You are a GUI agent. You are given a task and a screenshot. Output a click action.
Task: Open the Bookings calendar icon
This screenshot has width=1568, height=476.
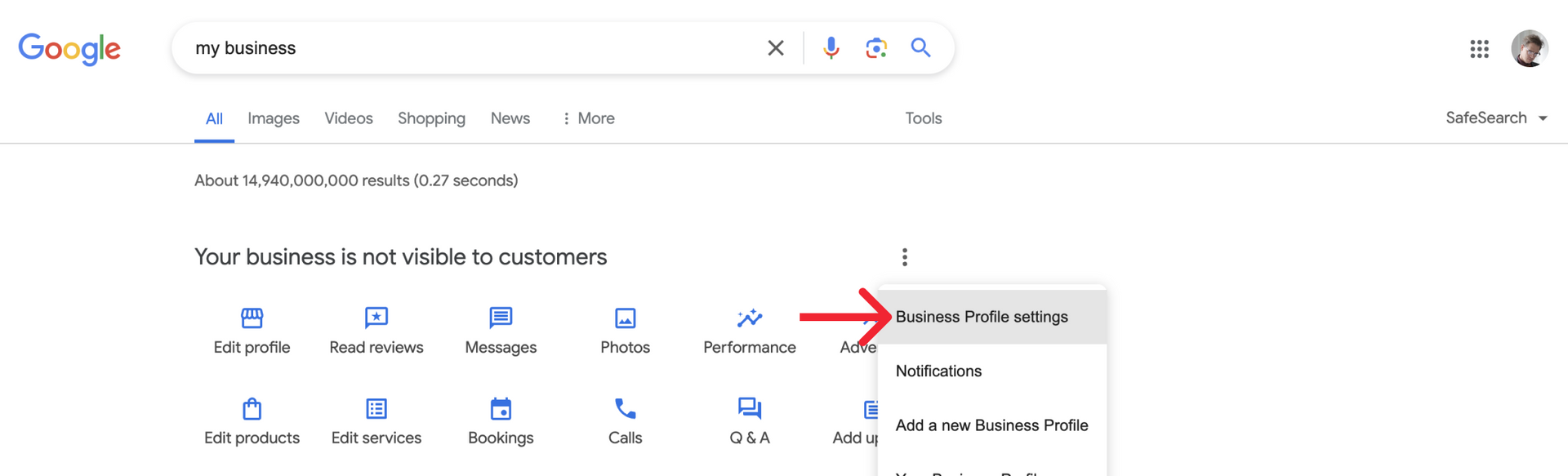tap(501, 408)
